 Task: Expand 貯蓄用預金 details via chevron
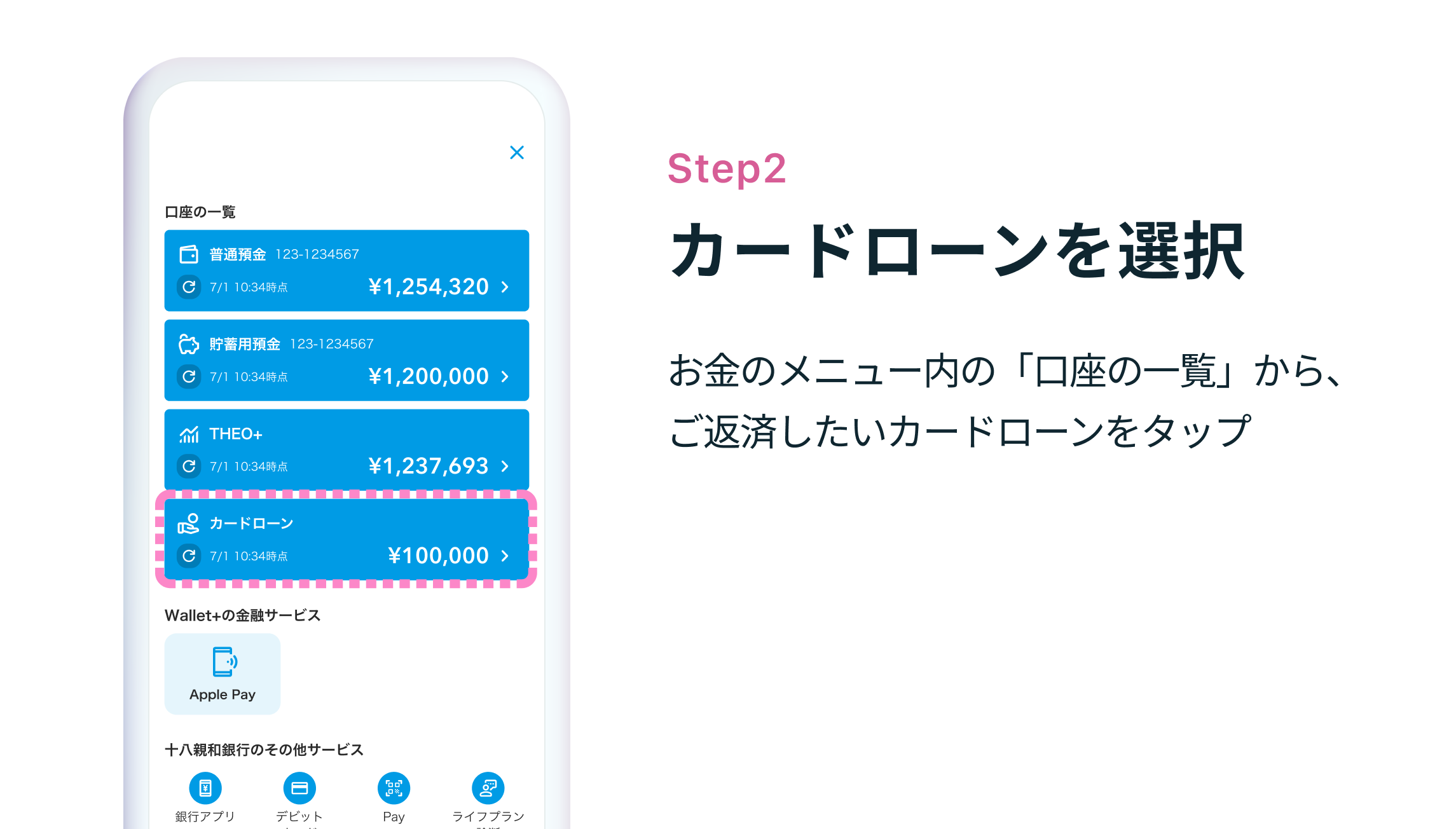click(x=505, y=377)
